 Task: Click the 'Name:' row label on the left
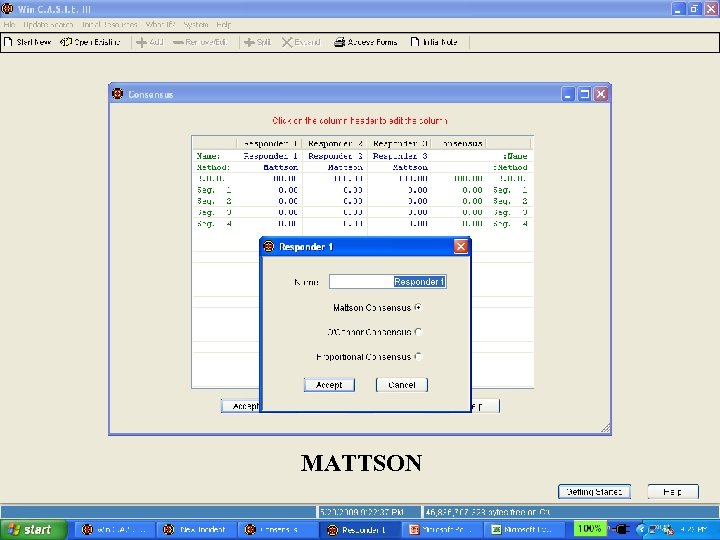click(x=208, y=156)
